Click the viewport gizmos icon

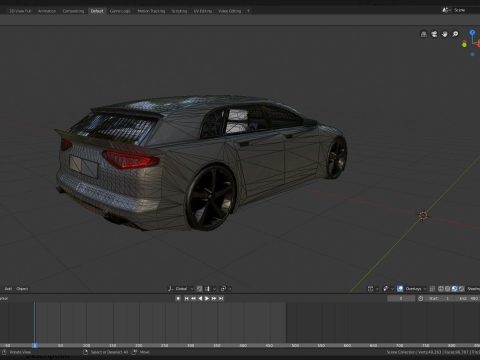click(x=386, y=289)
